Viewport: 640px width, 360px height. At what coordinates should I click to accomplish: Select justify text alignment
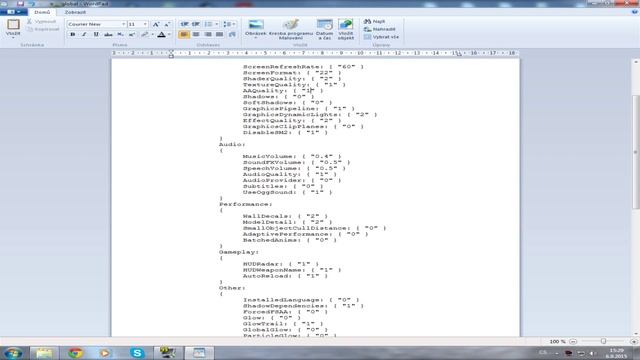click(220, 35)
